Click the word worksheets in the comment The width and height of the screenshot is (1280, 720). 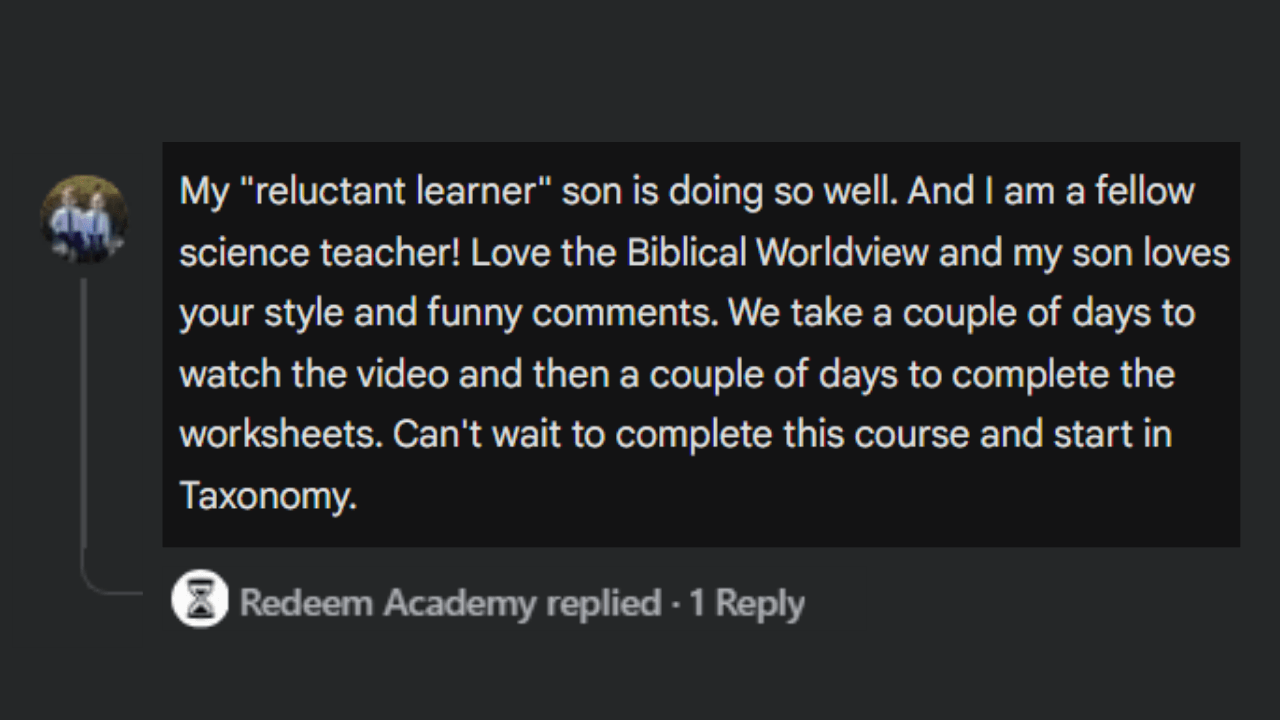click(x=281, y=435)
